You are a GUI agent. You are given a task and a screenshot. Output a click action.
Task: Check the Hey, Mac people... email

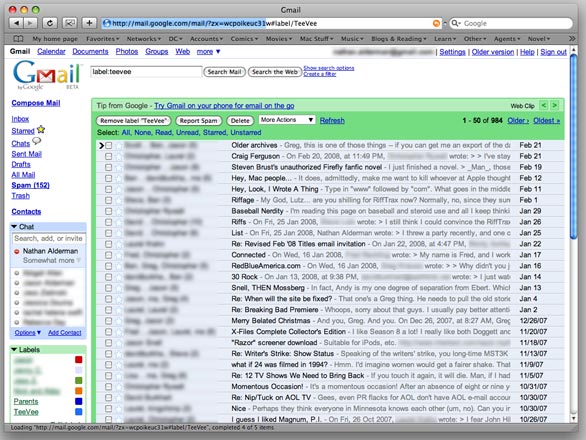tap(109, 178)
